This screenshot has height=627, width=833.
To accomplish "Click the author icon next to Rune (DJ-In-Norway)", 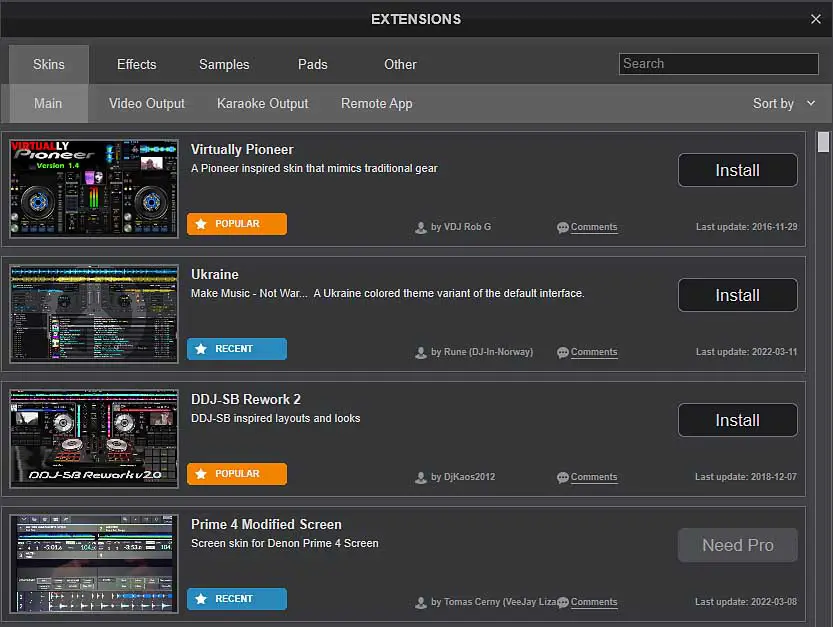I will coord(421,352).
